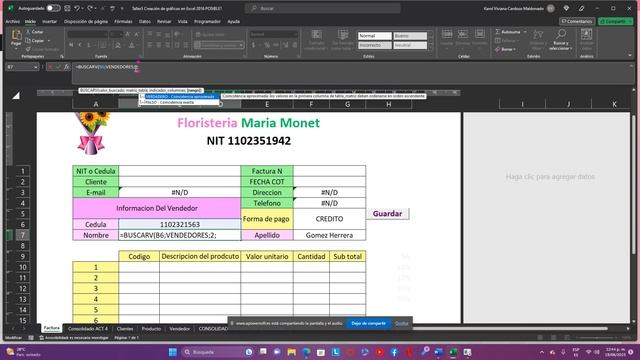Click the green Compartir button
This screenshot has height=360, width=640.
coord(616,21)
